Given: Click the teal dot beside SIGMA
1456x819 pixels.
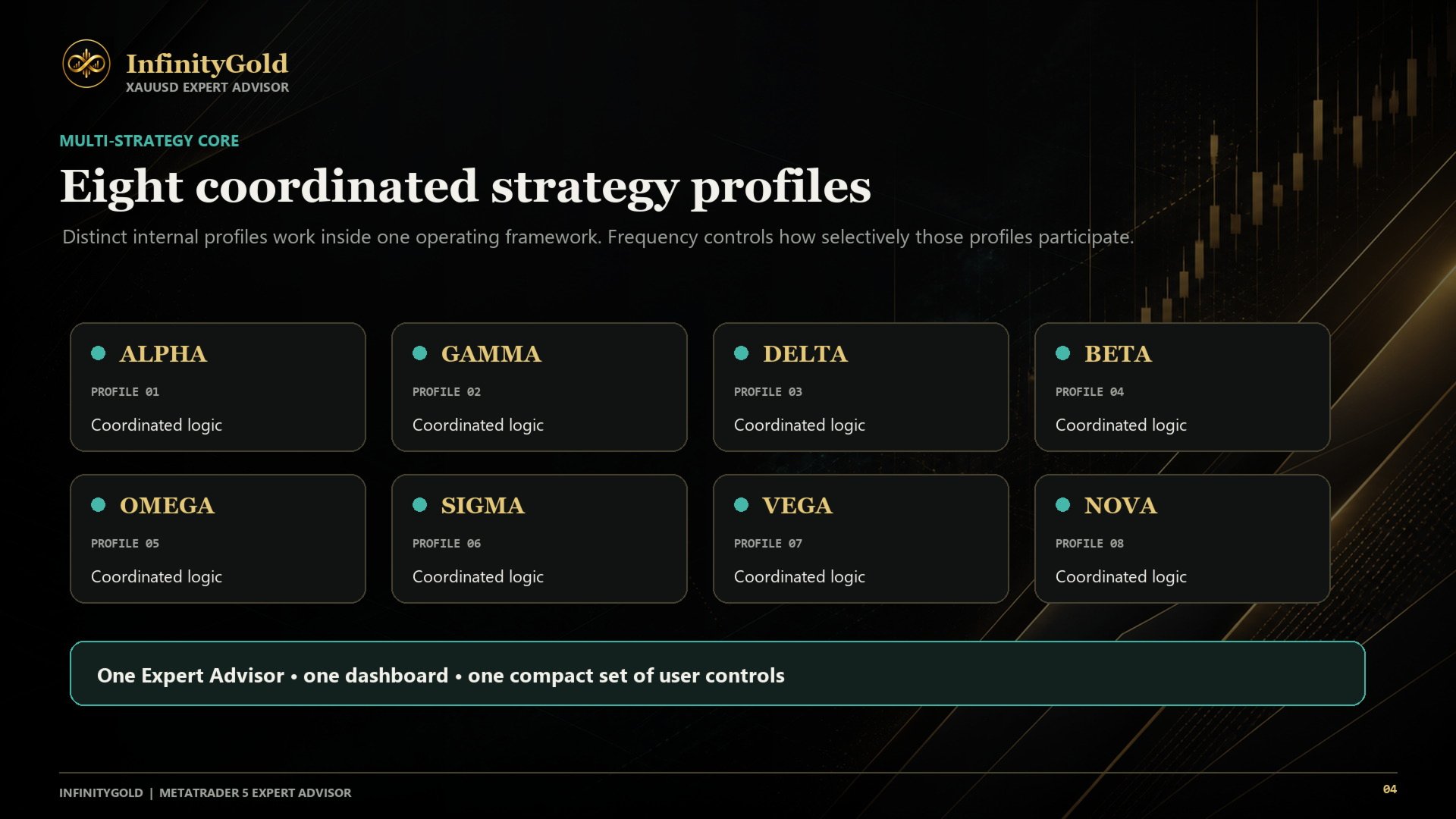Looking at the screenshot, I should click(x=419, y=505).
